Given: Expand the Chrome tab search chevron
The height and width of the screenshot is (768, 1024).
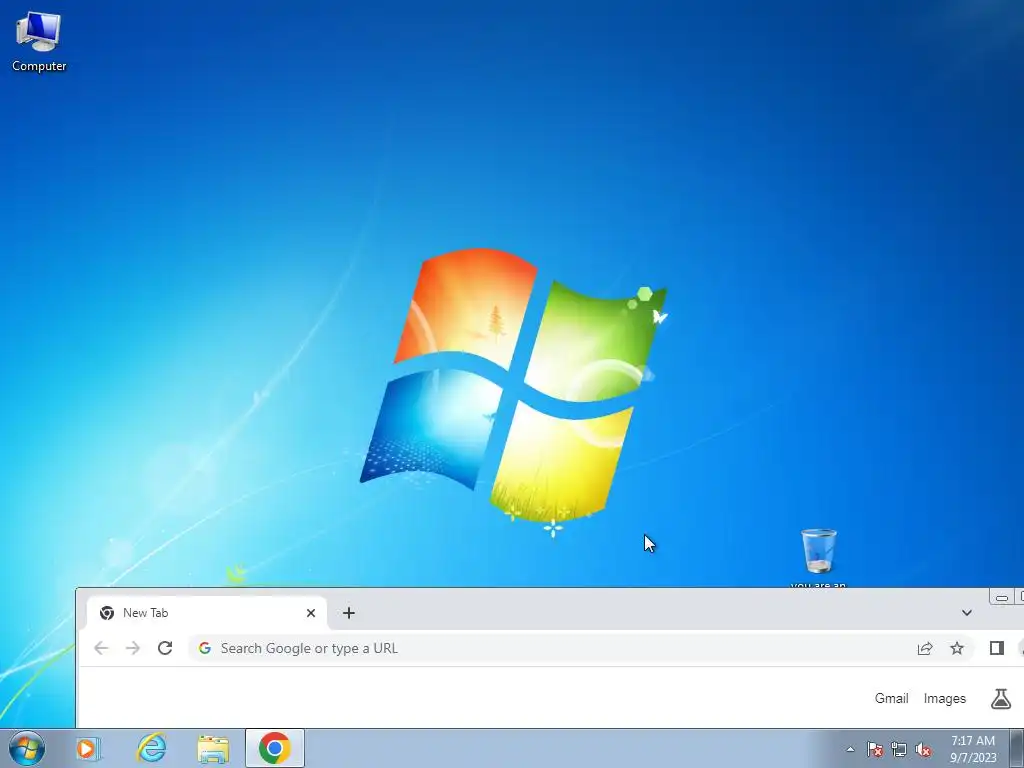Looking at the screenshot, I should (x=967, y=613).
